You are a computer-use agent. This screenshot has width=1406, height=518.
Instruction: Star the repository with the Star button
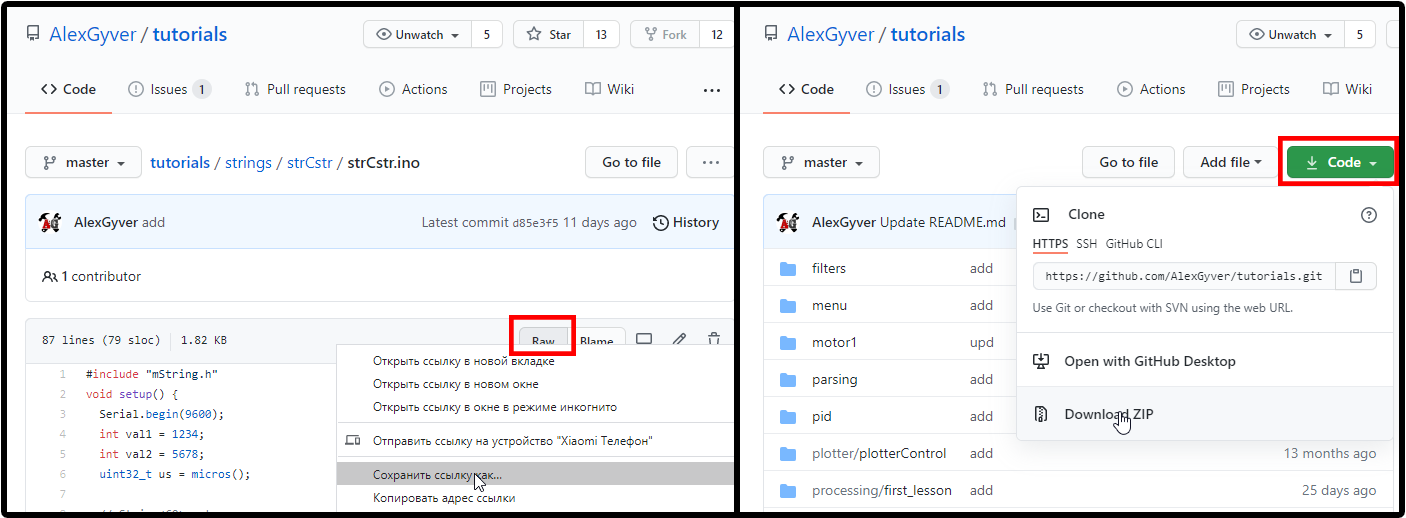point(548,34)
